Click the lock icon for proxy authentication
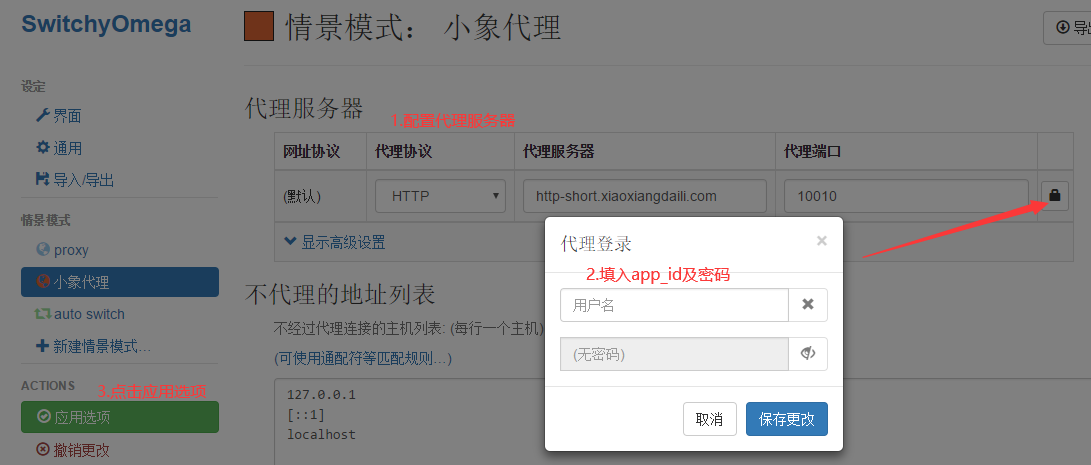Screen dimensions: 1091x465 click(1054, 196)
